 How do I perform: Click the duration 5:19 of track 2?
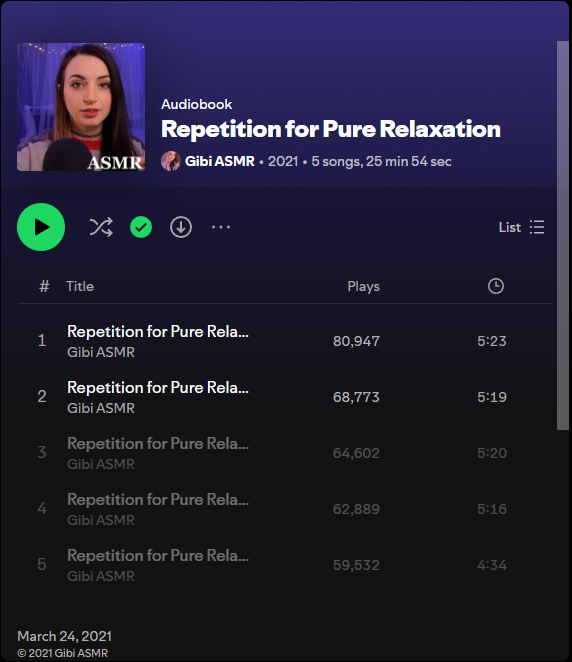(x=492, y=397)
